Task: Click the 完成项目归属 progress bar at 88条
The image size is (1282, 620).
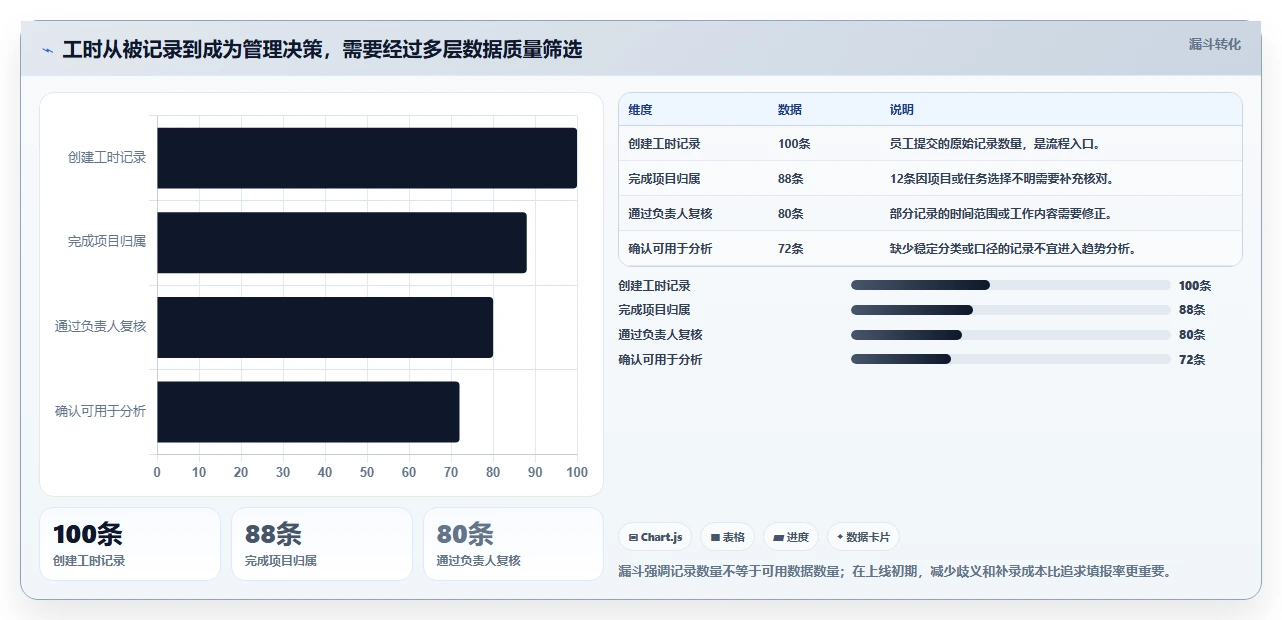Action: [1010, 310]
